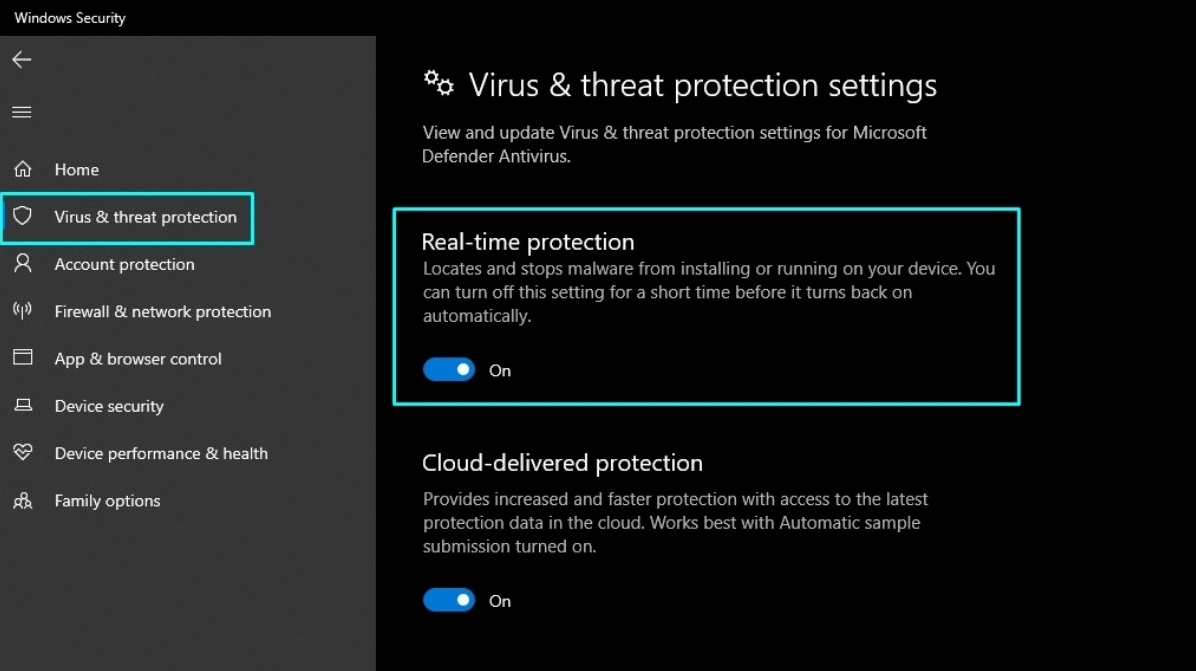Click the Home label in sidebar

[x=76, y=169]
